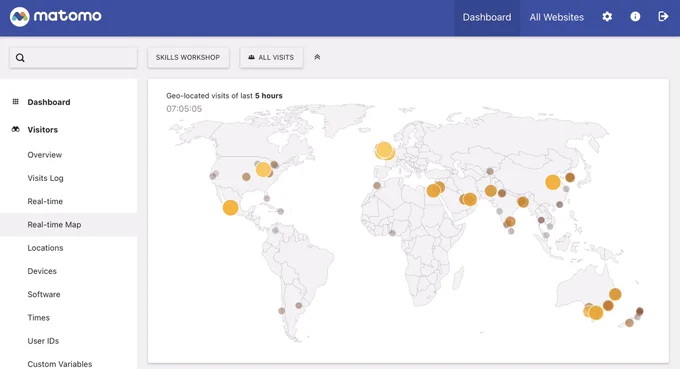This screenshot has height=369, width=680.
Task: Go to the Real-time page
Action: 45,201
